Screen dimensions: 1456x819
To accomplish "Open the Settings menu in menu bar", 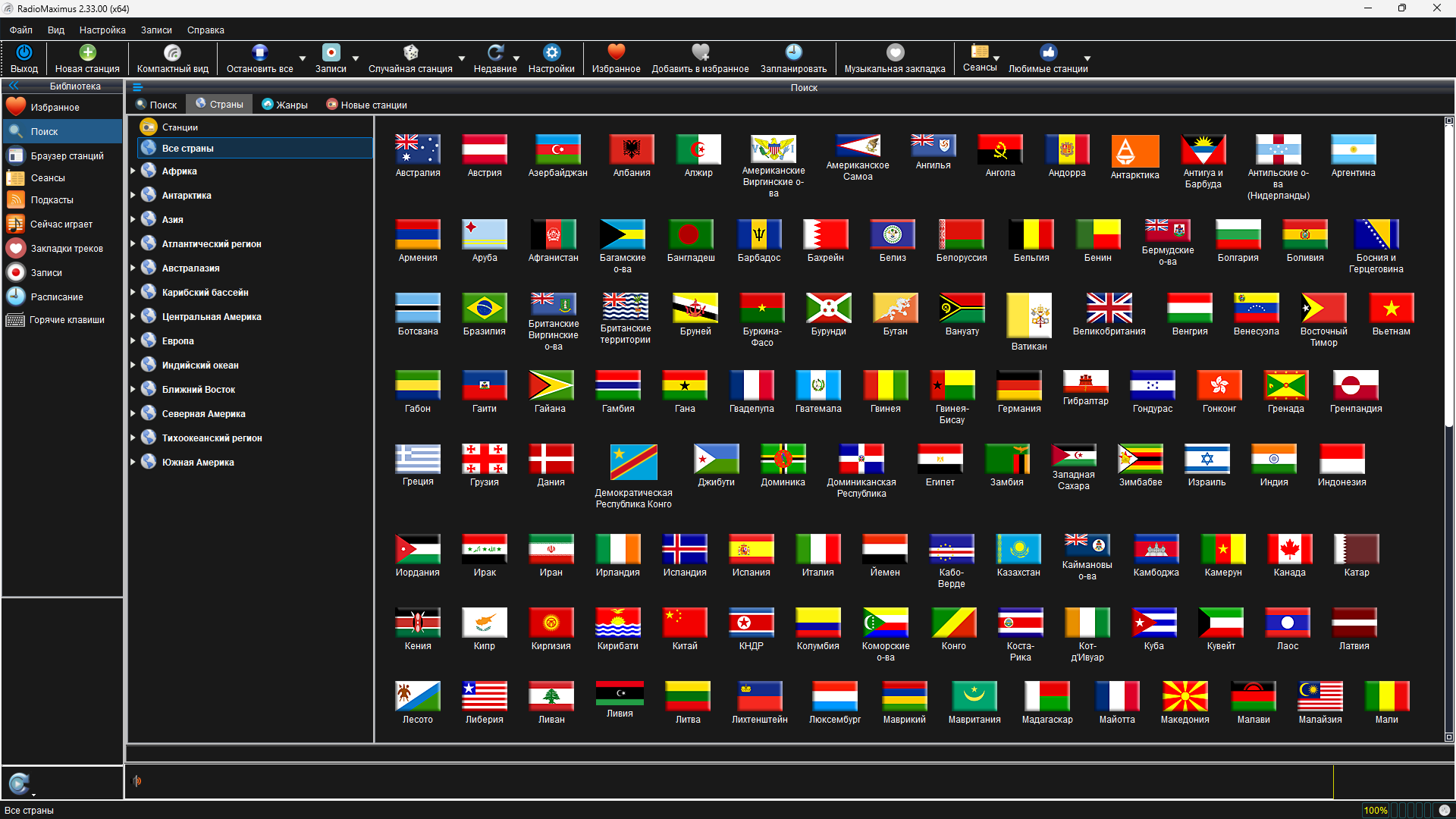I will 102,30.
